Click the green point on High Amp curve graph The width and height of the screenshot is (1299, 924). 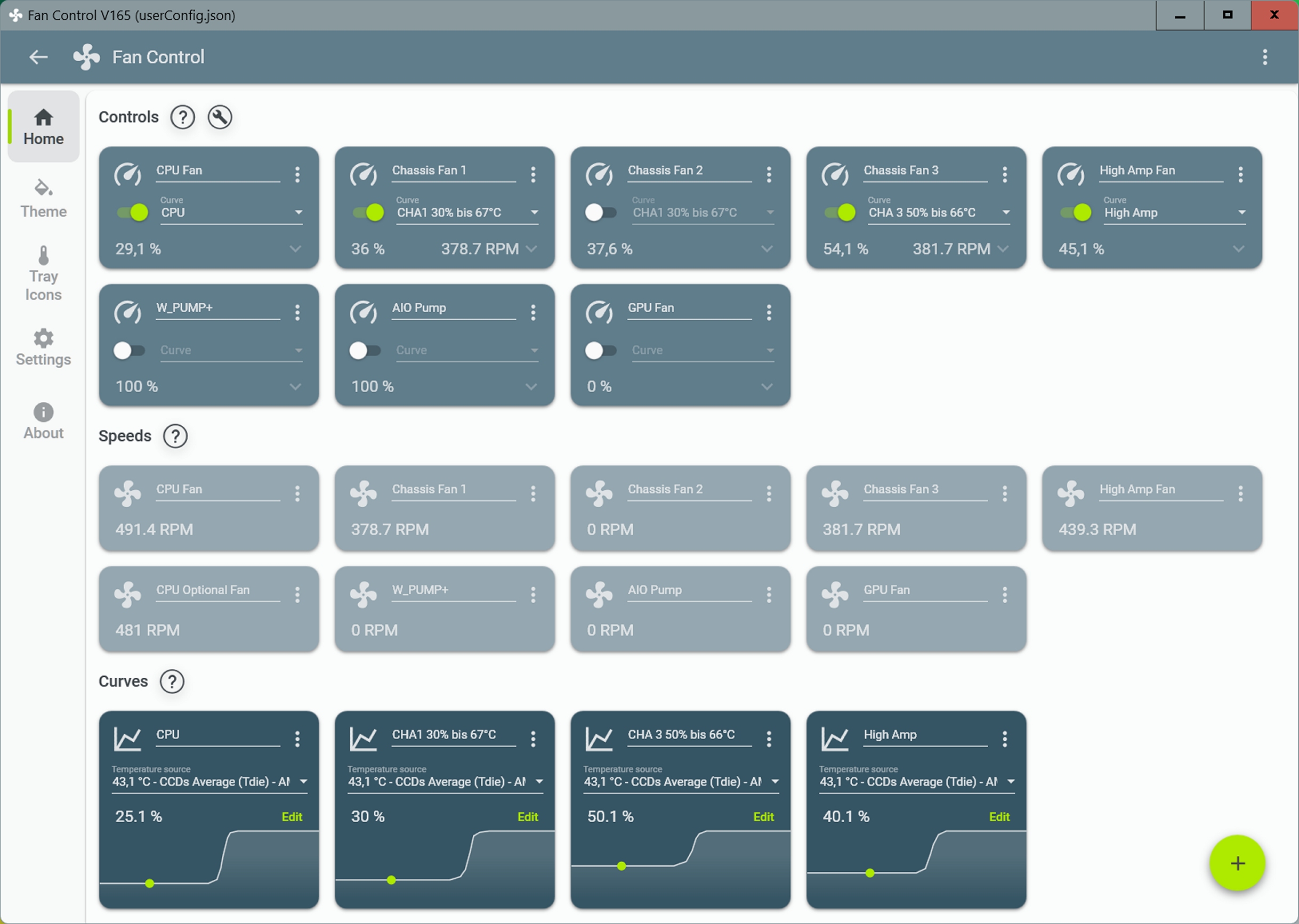[x=869, y=873]
